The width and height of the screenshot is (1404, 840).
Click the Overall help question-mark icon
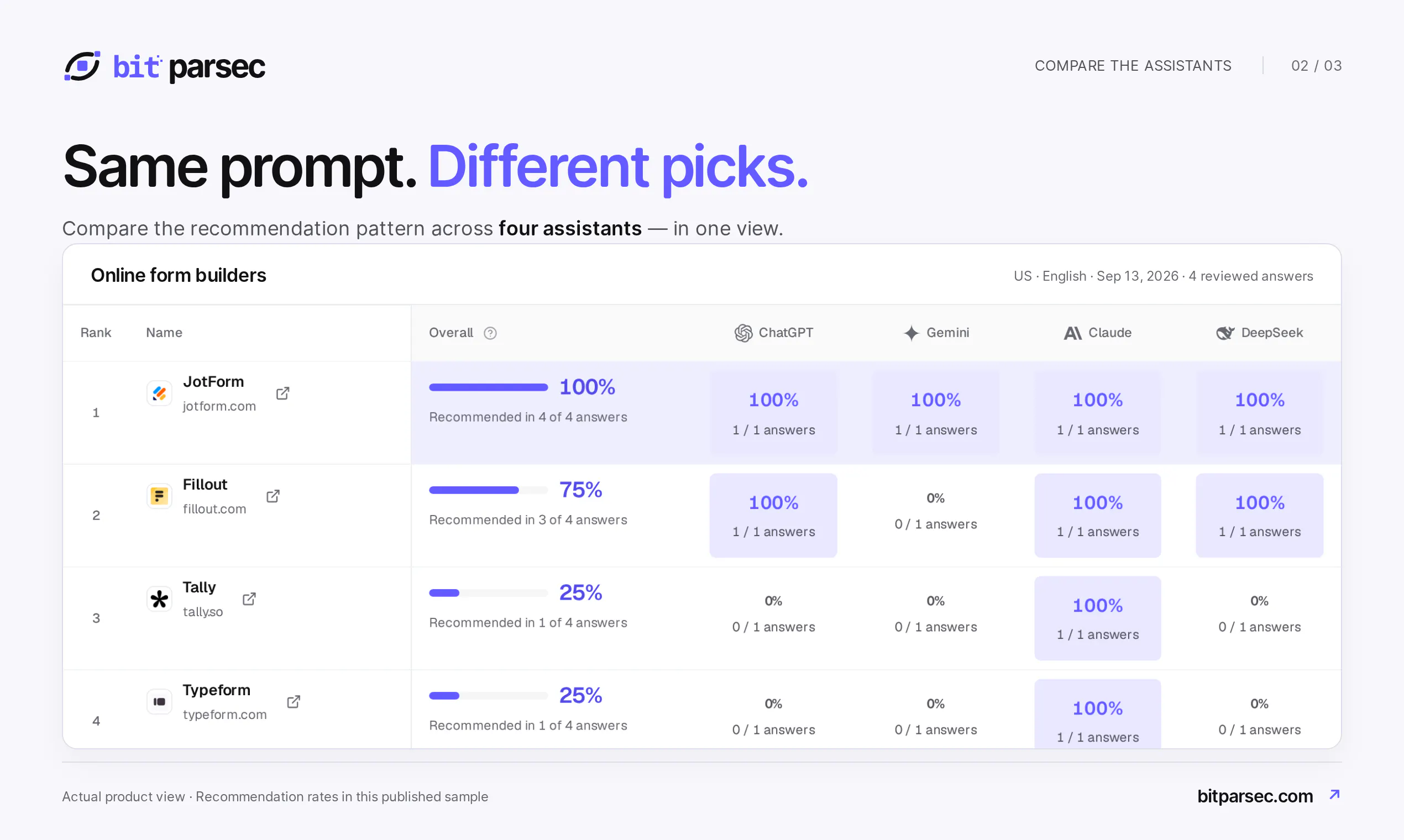(x=490, y=333)
